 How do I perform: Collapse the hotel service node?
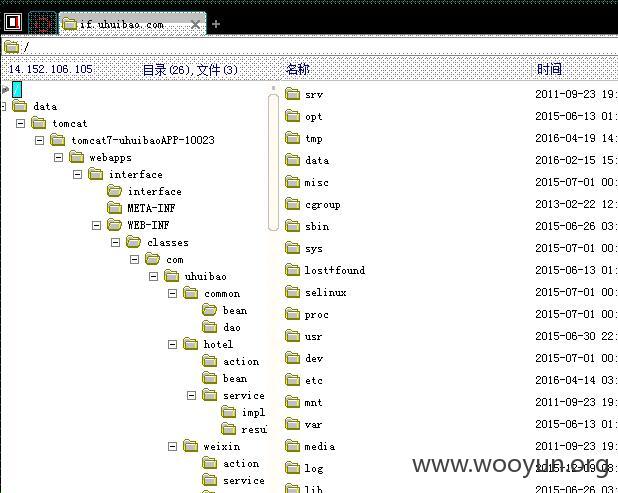click(191, 395)
